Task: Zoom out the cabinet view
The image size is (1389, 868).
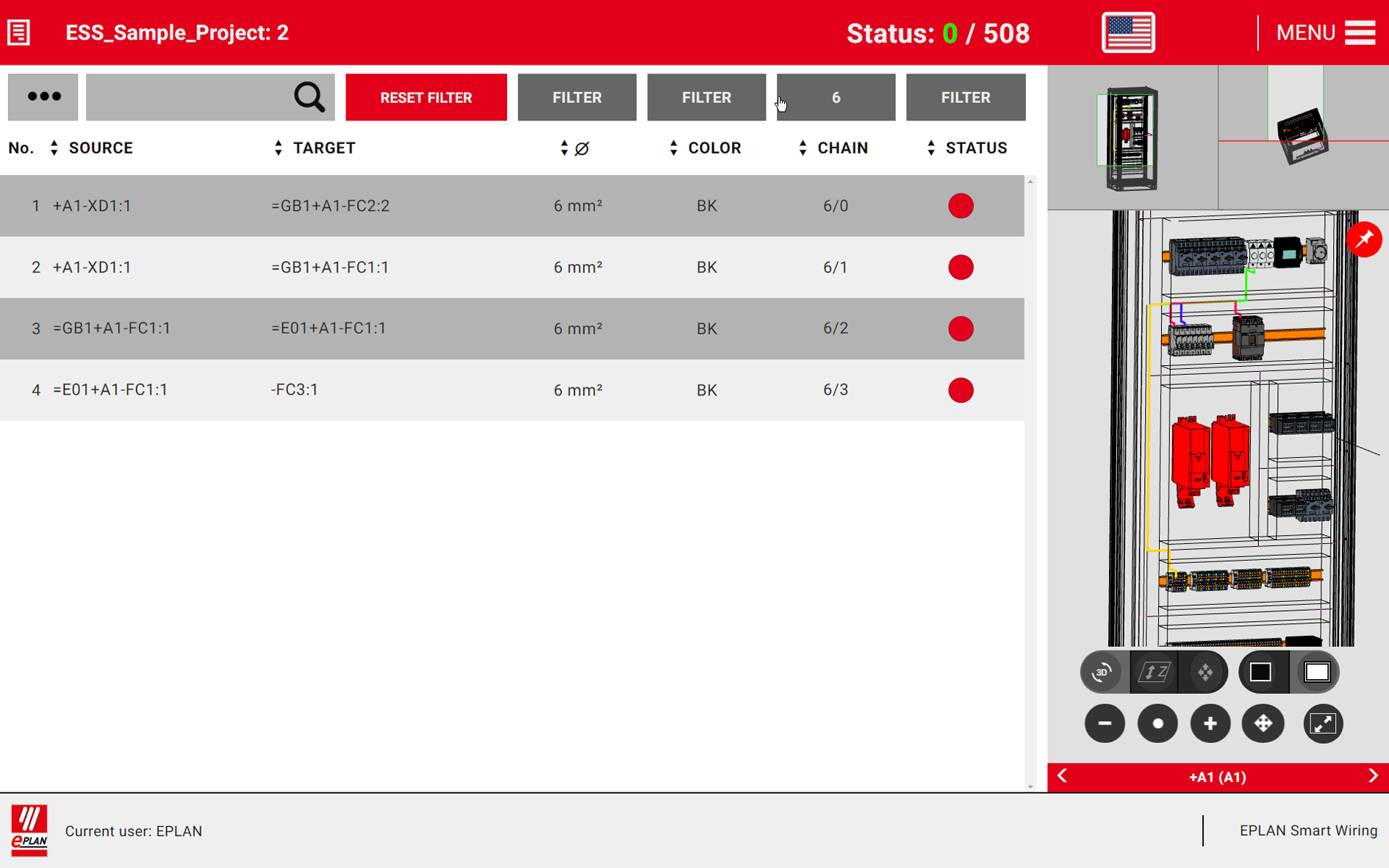Action: point(1104,724)
